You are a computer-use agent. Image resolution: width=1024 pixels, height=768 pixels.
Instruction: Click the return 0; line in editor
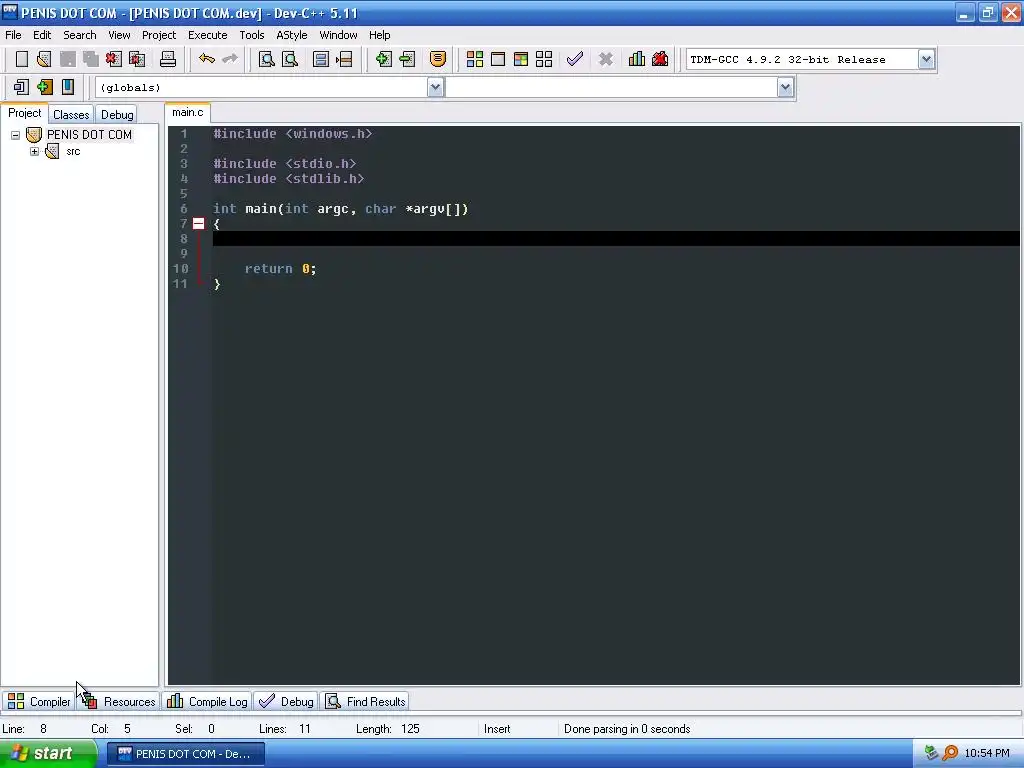tap(281, 268)
